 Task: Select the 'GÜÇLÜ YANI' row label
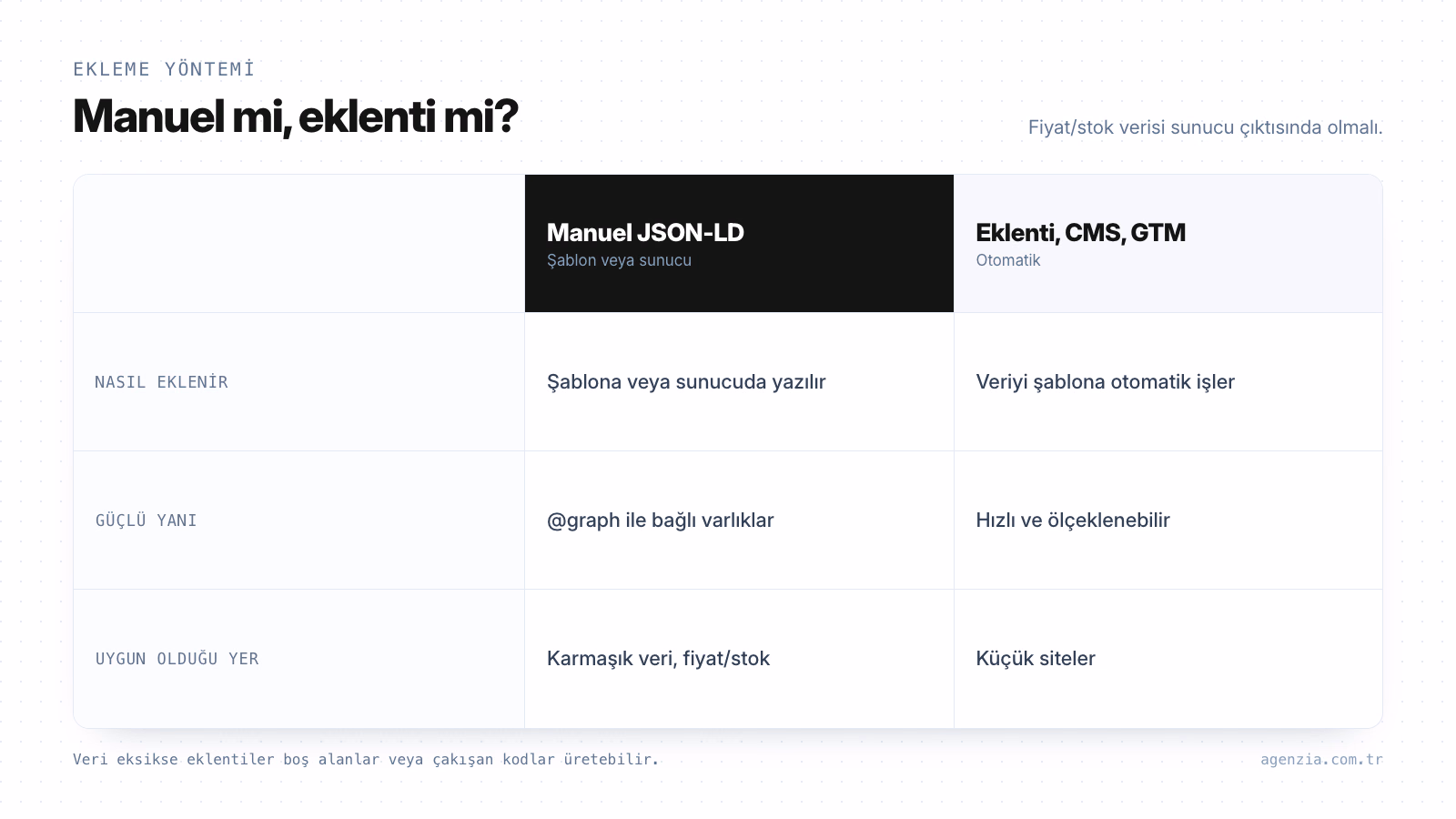click(147, 521)
